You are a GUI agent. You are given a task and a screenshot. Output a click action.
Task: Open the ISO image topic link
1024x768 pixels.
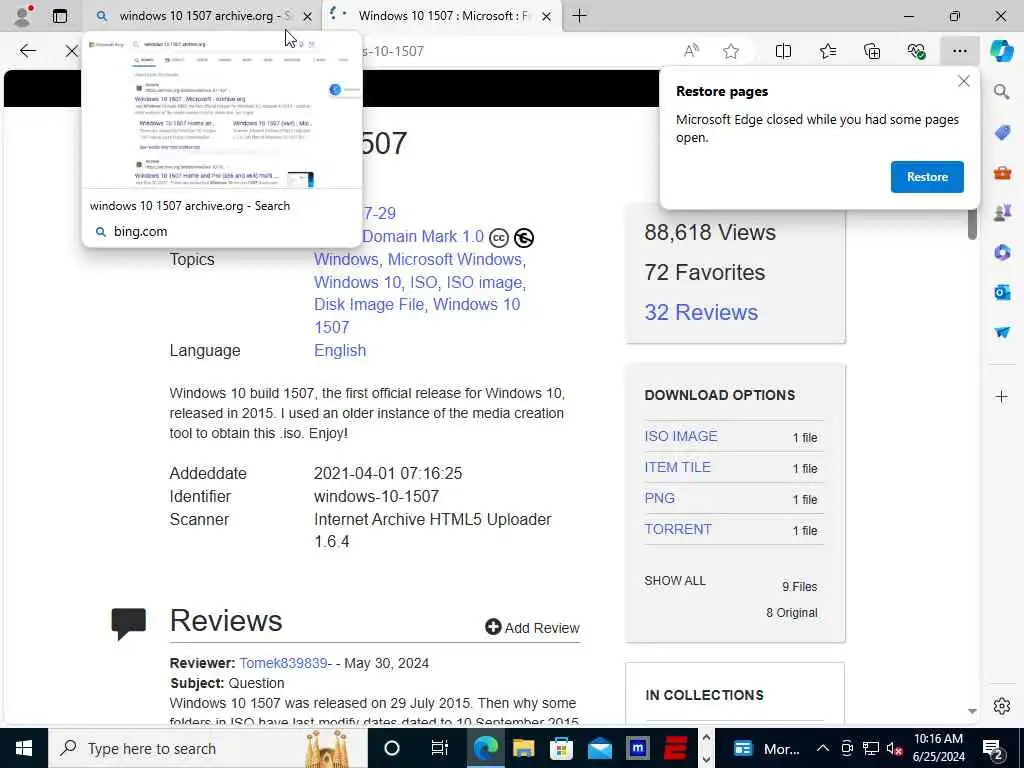pyautogui.click(x=484, y=282)
